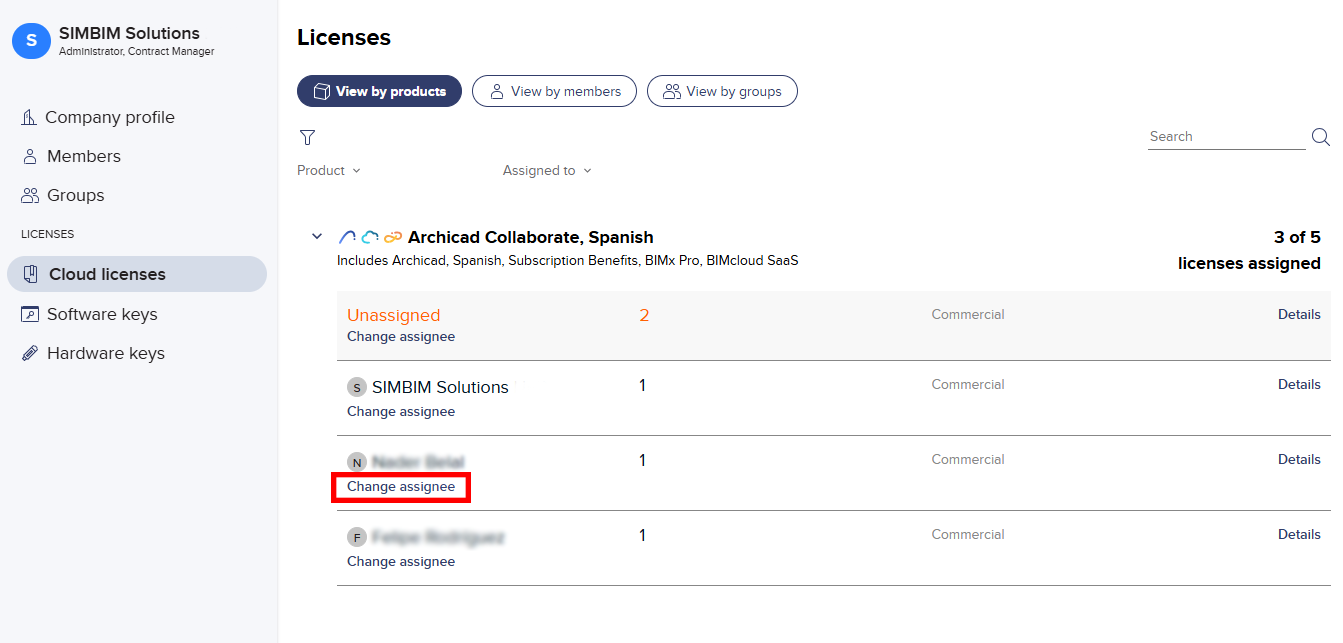Open the Assigned to filter dropdown
Viewport: 1343px width, 643px height.
(x=547, y=171)
